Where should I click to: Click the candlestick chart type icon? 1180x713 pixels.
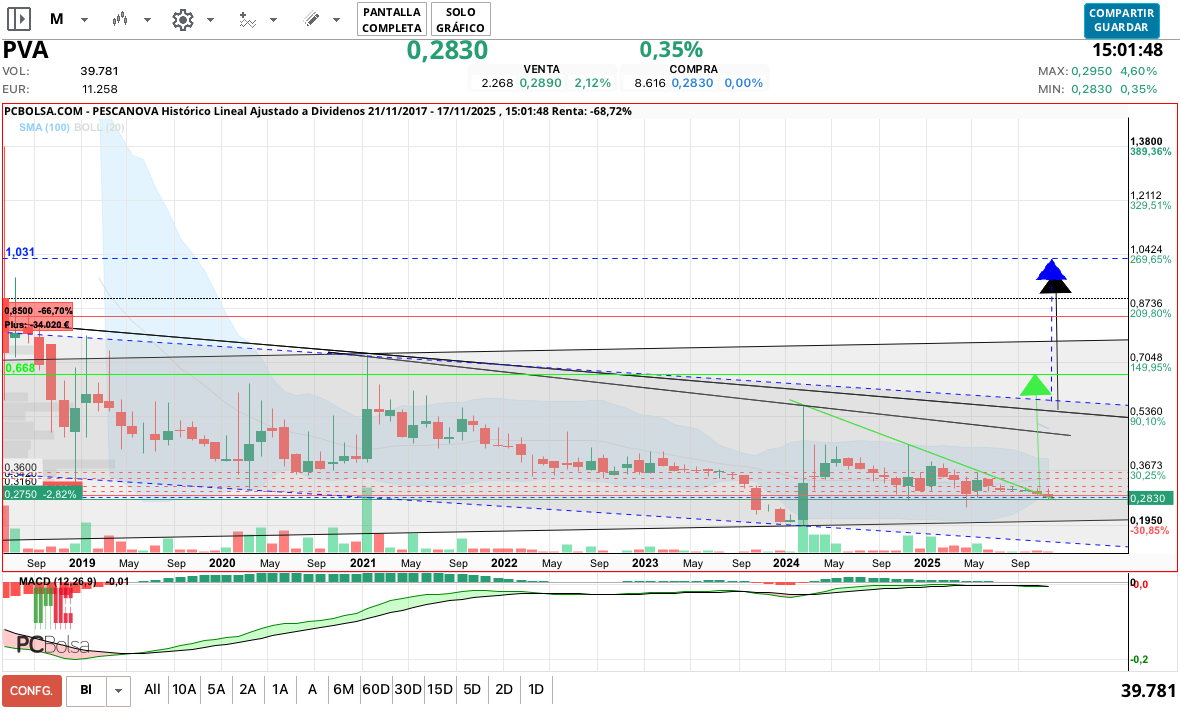121,19
